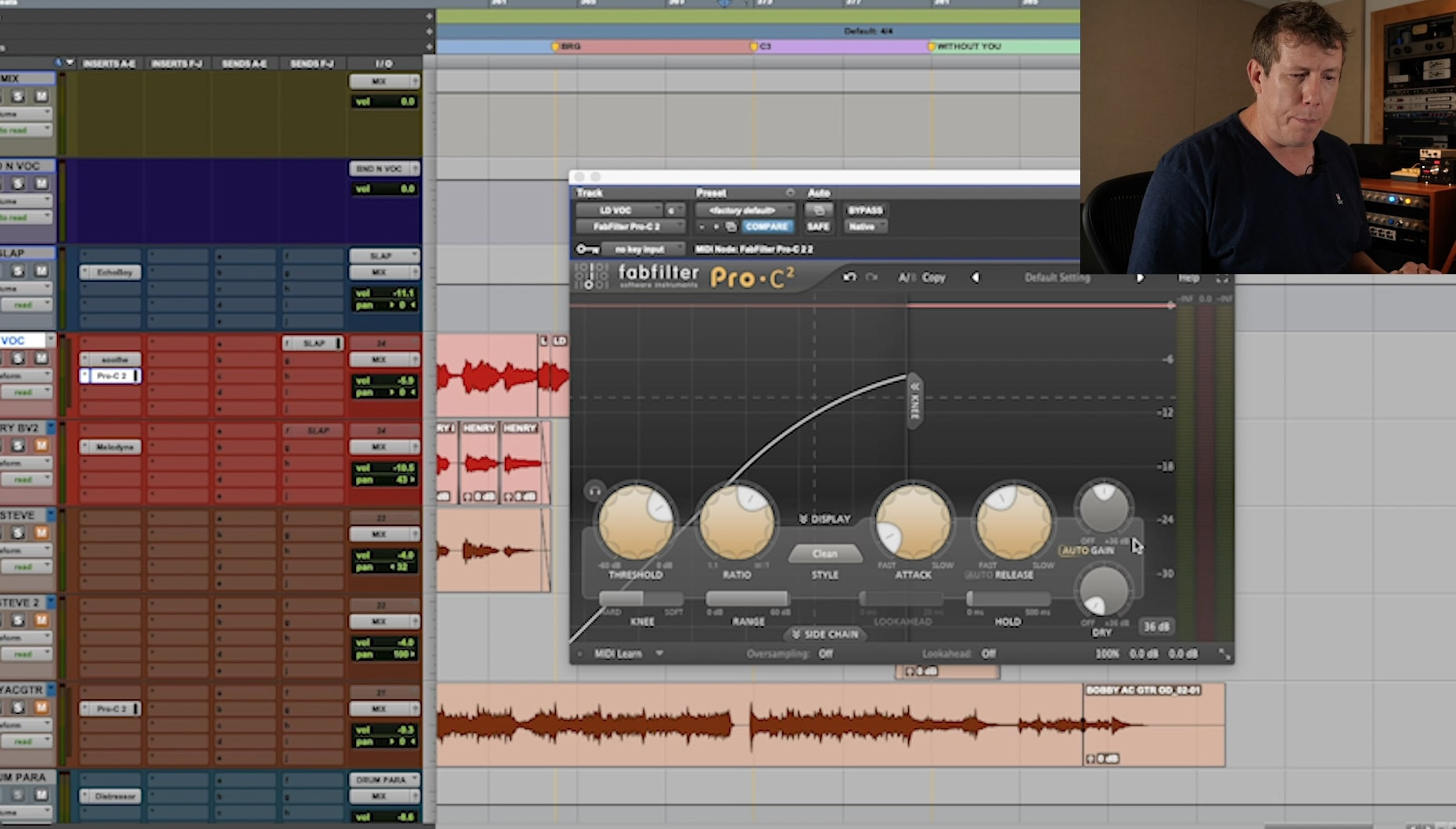Click the resize corner icon in the plugin footer
This screenshot has height=829, width=1456.
coord(1224,654)
